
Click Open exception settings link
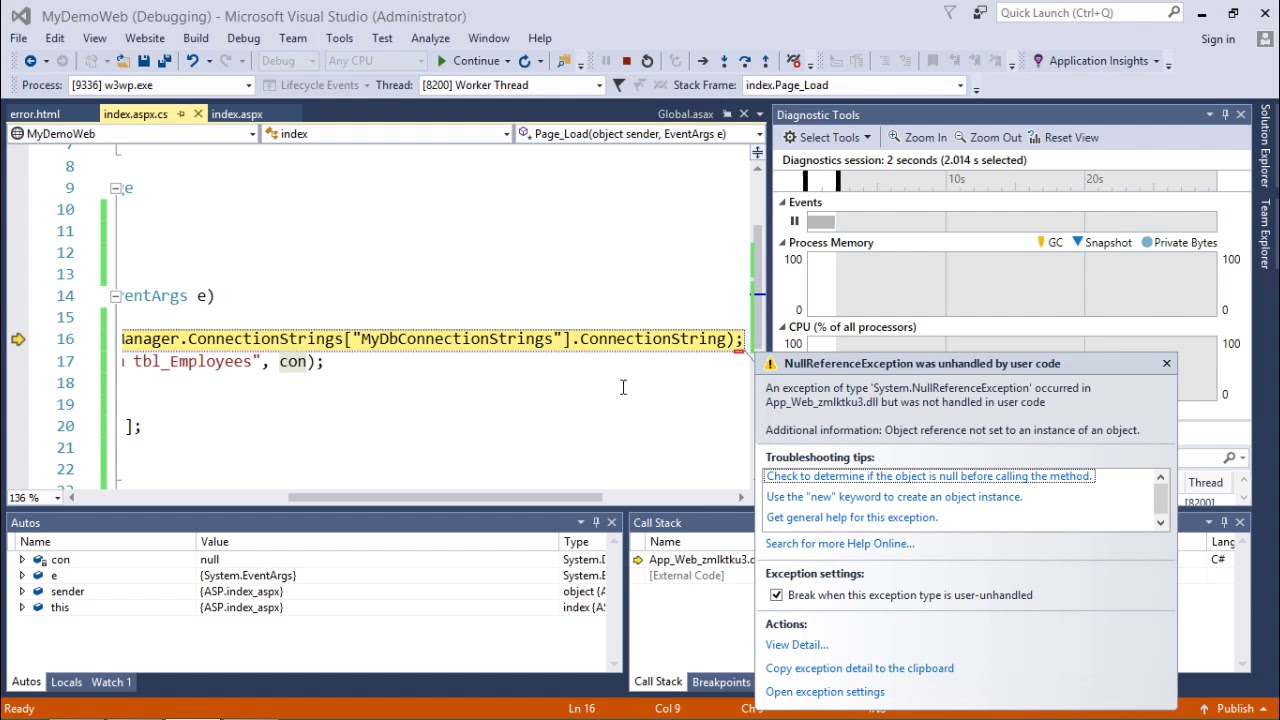coord(825,692)
